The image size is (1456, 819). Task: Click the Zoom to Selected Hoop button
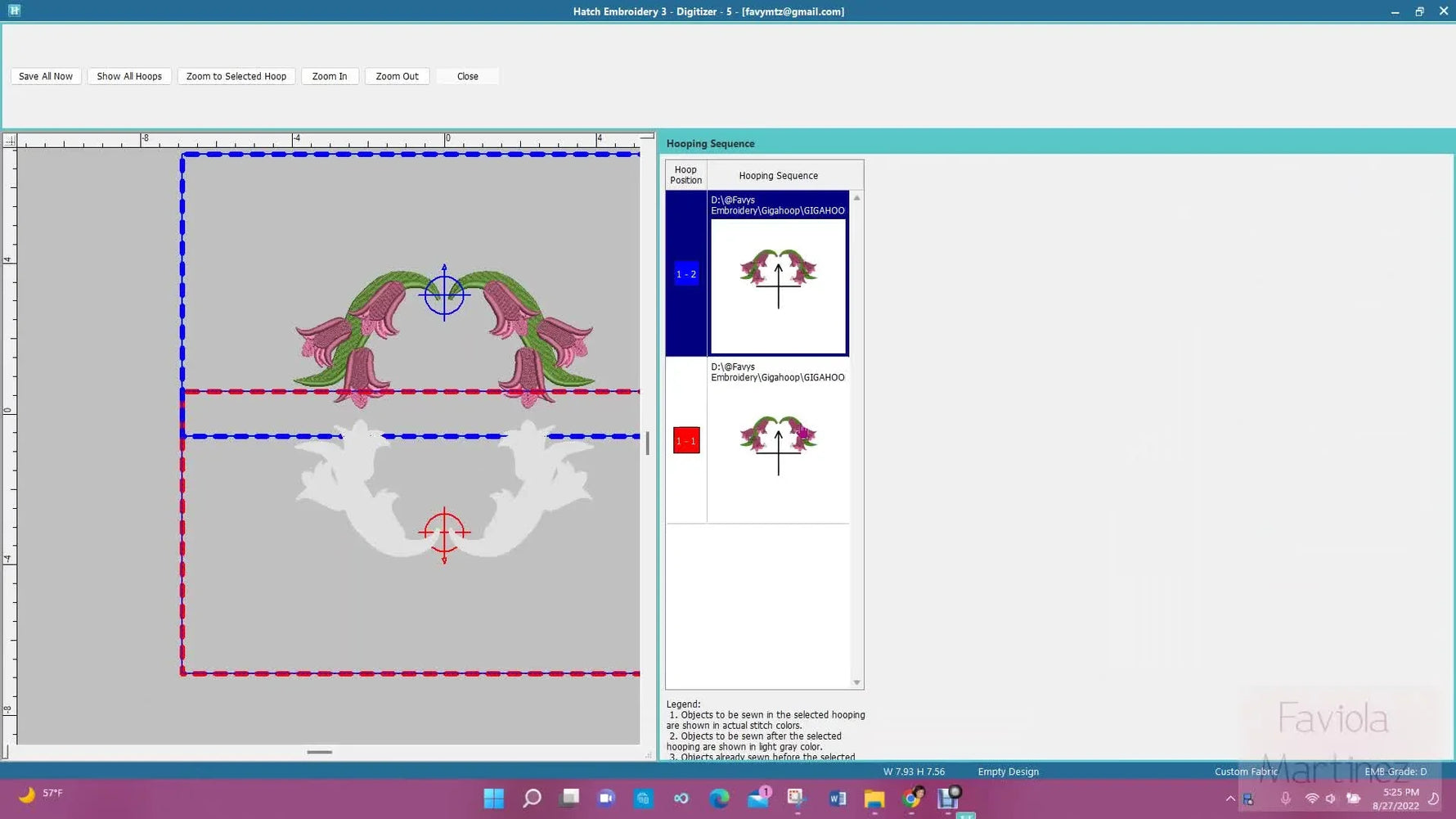point(236,75)
